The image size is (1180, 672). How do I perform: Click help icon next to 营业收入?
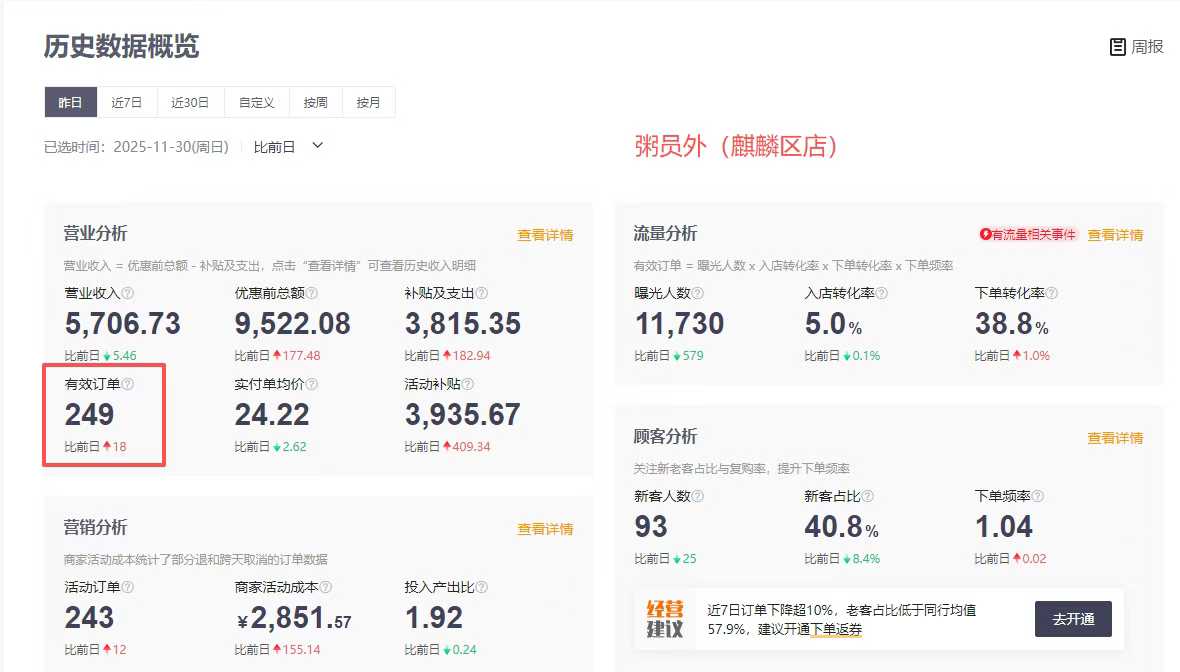pos(128,294)
